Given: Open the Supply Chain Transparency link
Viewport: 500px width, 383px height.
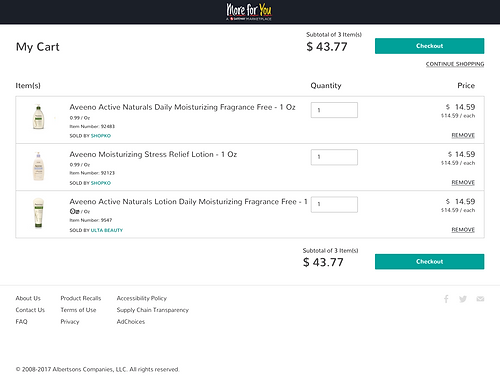Looking at the screenshot, I should (153, 310).
